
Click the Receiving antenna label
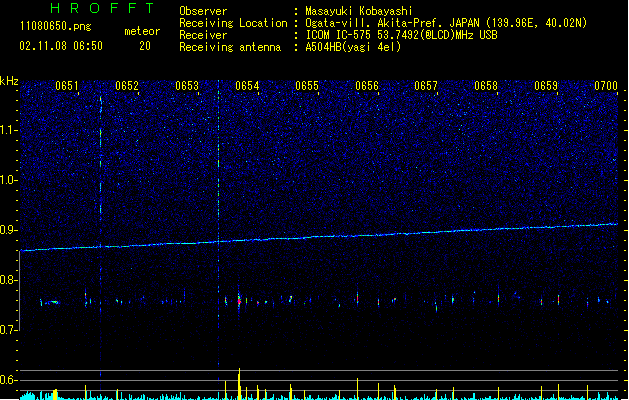click(230, 47)
